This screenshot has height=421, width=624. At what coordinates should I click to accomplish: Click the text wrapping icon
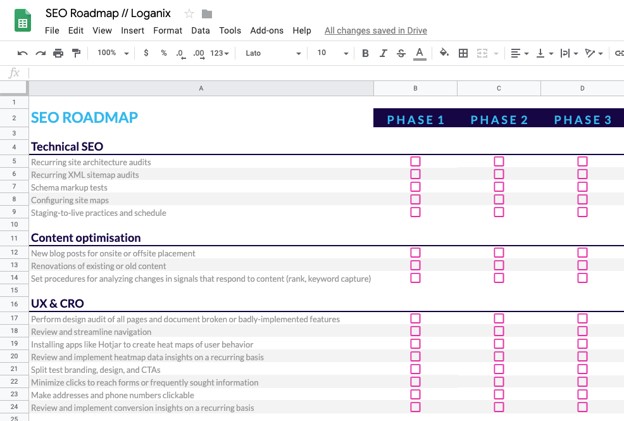pos(565,53)
